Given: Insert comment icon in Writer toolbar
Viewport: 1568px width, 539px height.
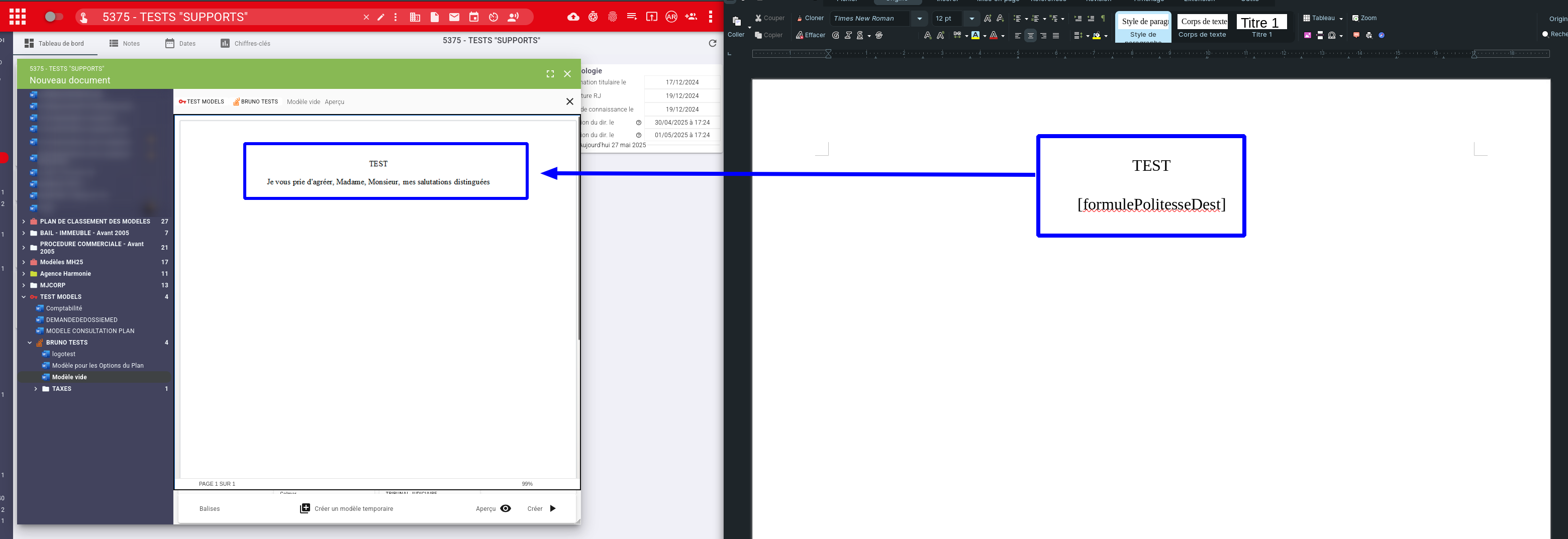Looking at the screenshot, I should click(1356, 35).
